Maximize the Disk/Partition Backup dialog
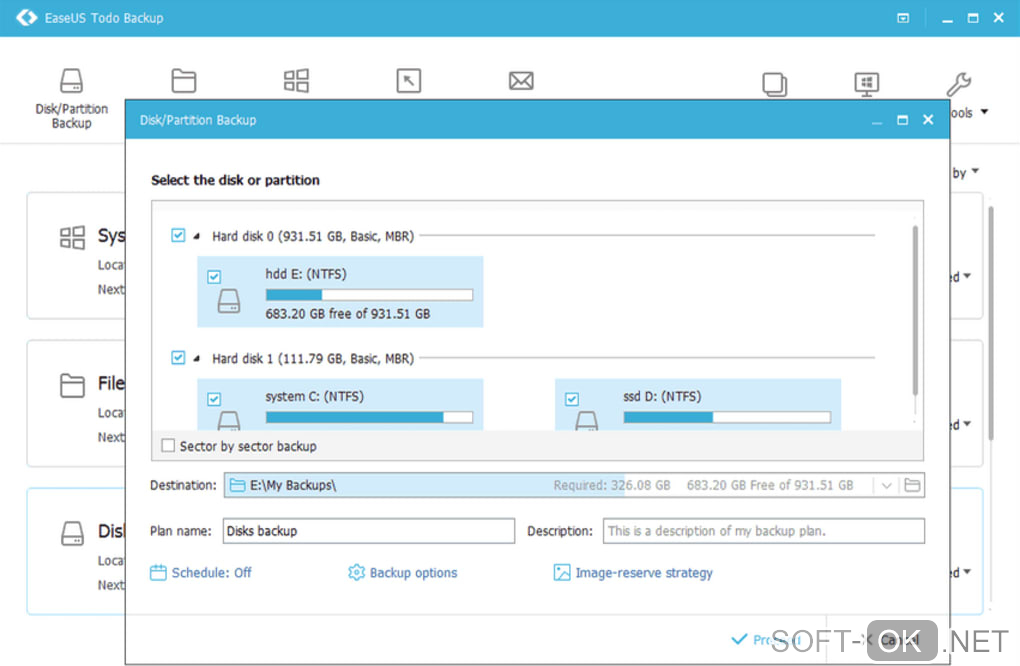 pyautogui.click(x=902, y=120)
